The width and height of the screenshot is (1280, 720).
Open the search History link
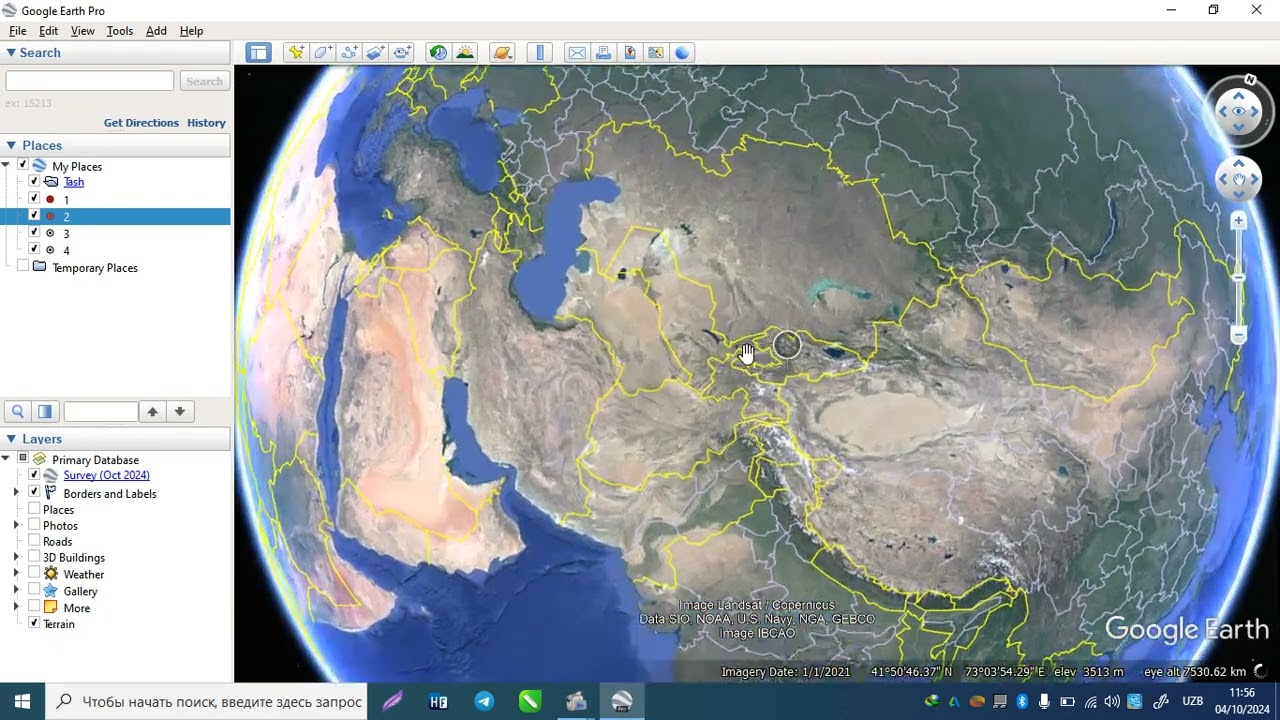pos(206,123)
